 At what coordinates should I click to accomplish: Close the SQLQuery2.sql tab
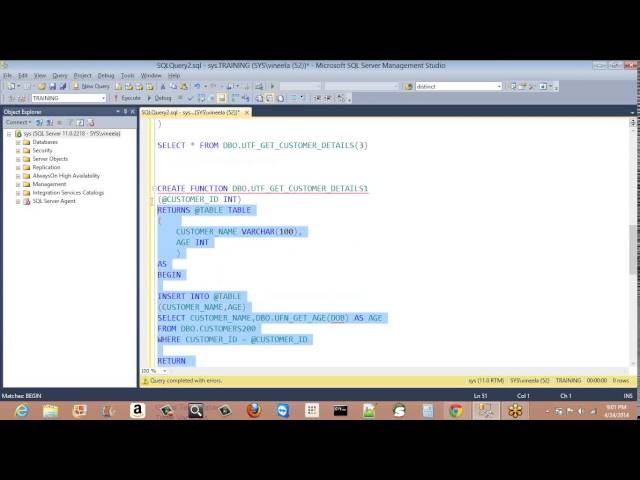point(247,112)
